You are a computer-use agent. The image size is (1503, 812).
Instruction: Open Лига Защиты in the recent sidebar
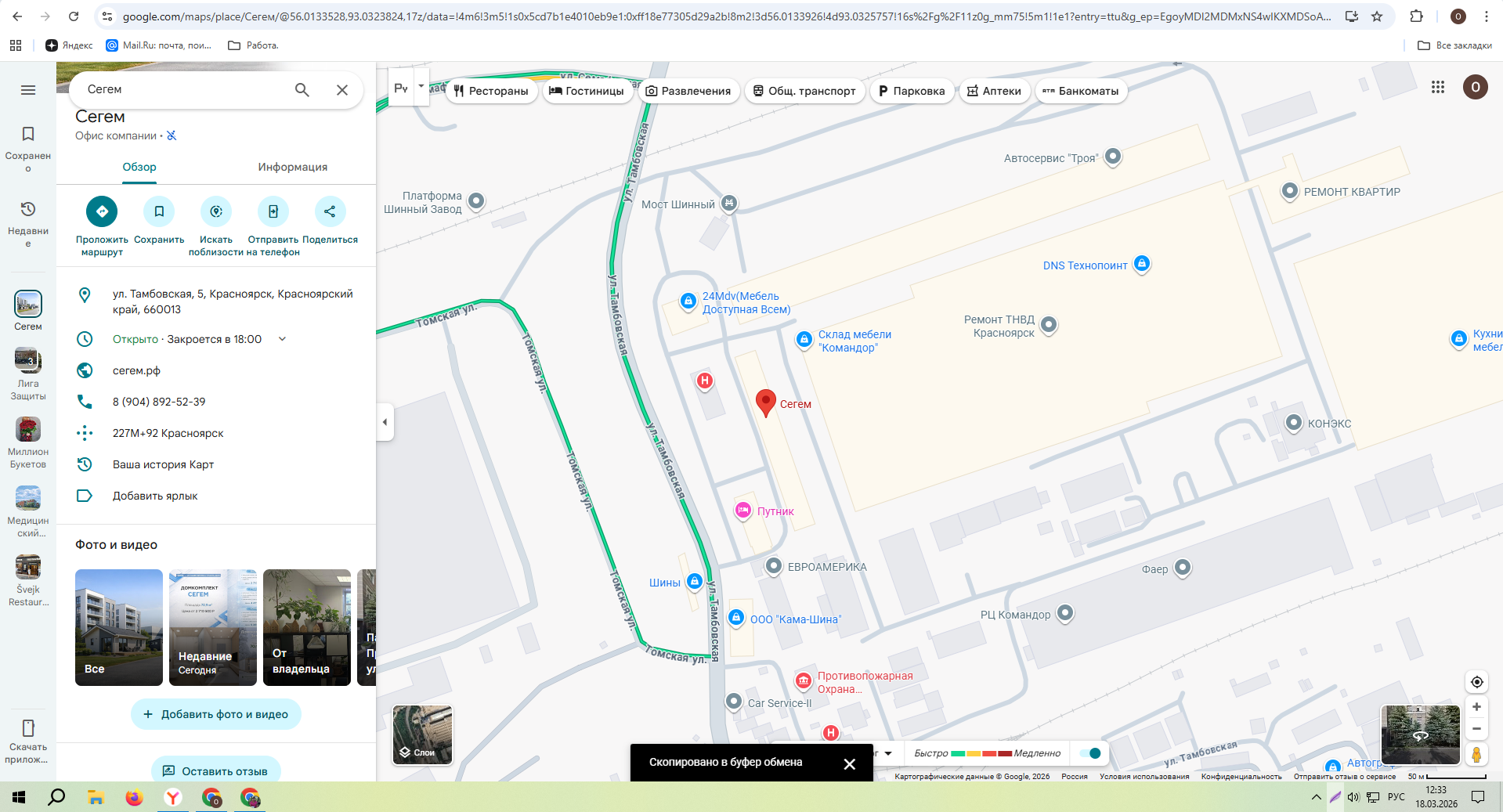click(x=28, y=374)
